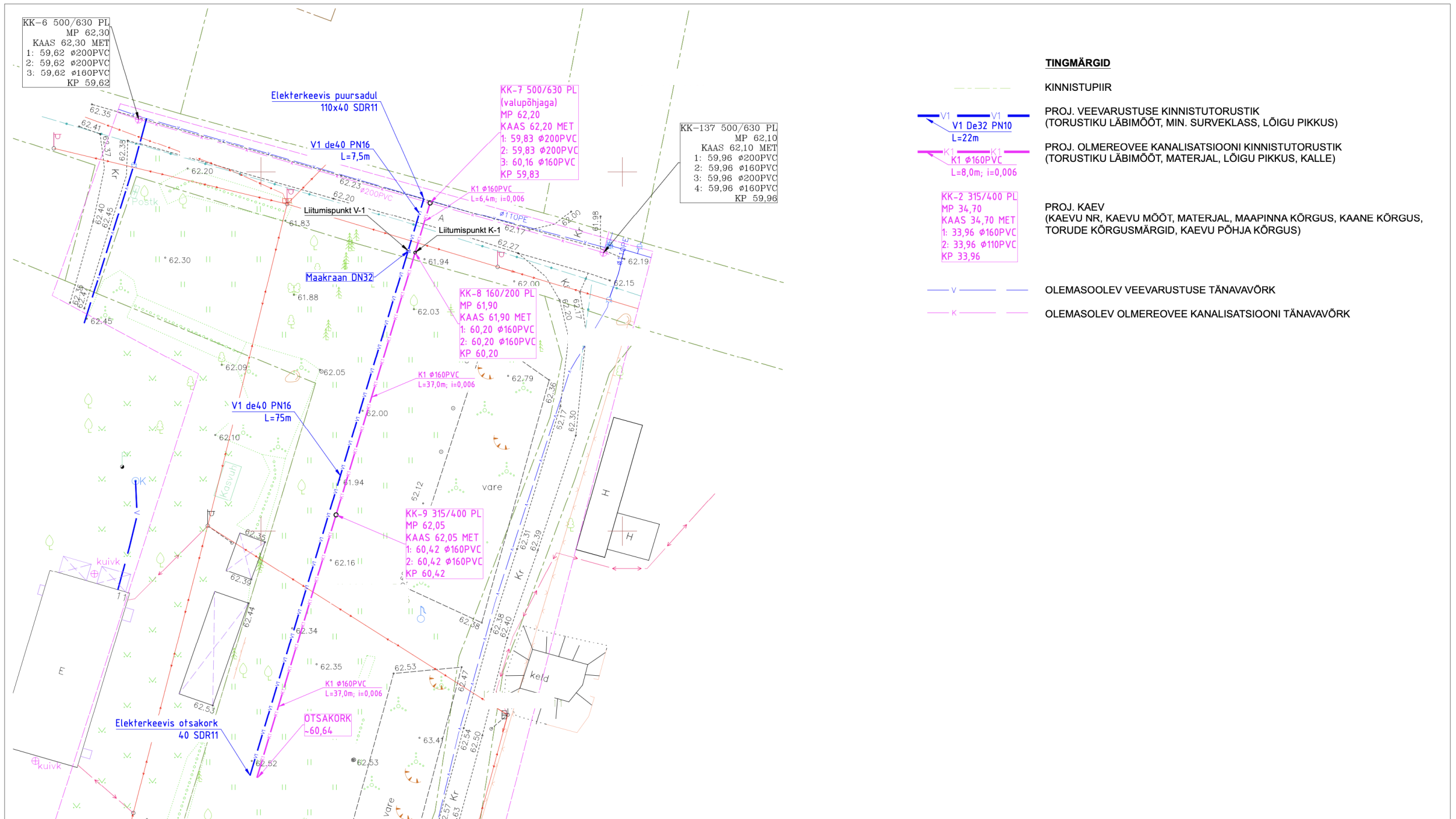Select the KK-9 315/400 PL annotation box
Image resolution: width=1456 pixels, height=819 pixels.
[444, 544]
